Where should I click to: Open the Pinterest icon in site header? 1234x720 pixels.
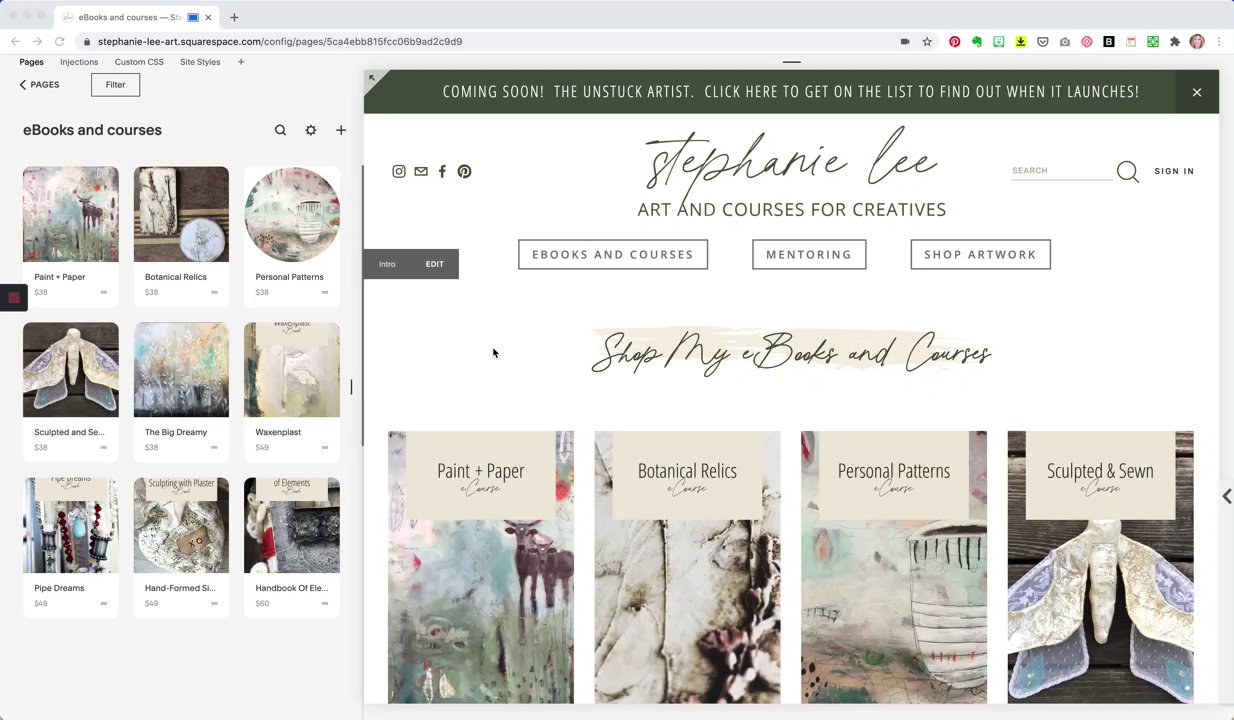tap(464, 171)
